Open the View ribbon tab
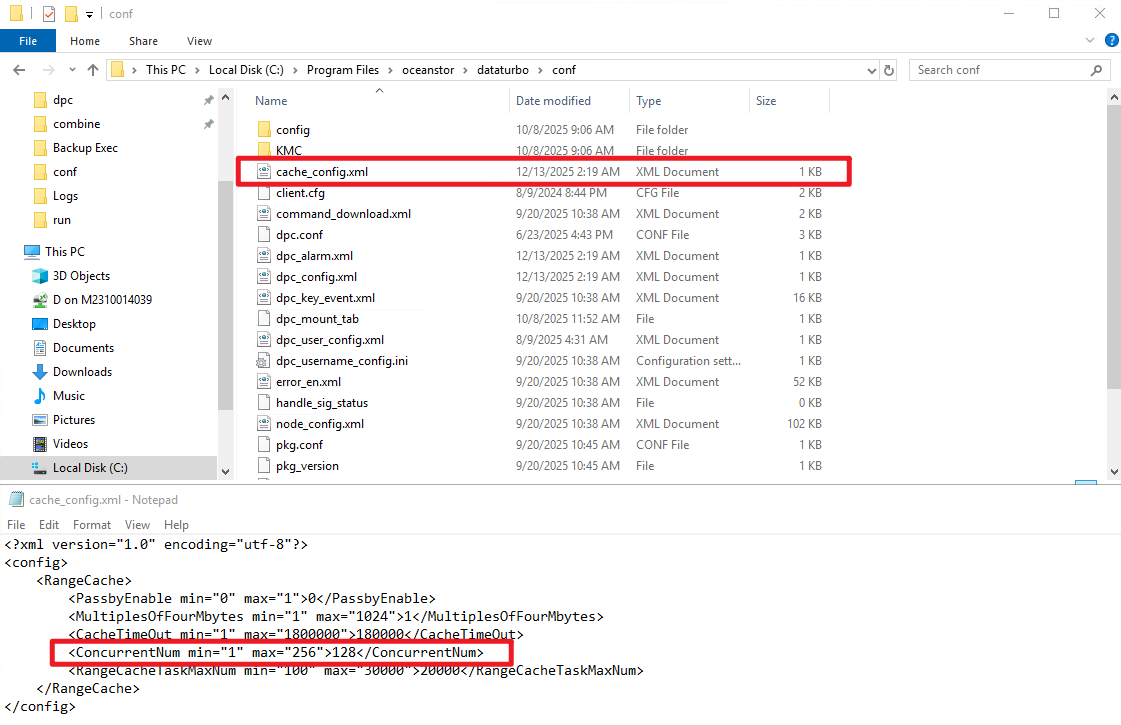This screenshot has width=1121, height=725. (199, 41)
